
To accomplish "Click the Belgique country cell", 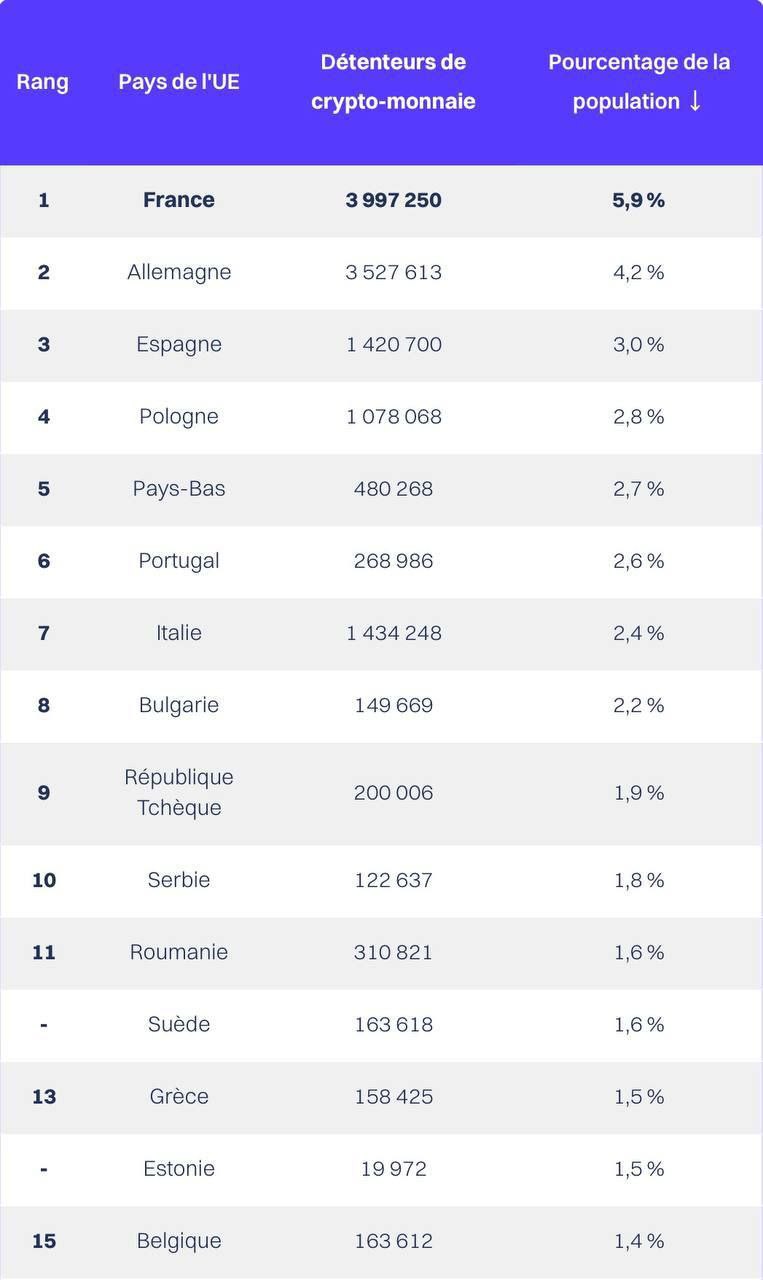I will click(x=179, y=1241).
